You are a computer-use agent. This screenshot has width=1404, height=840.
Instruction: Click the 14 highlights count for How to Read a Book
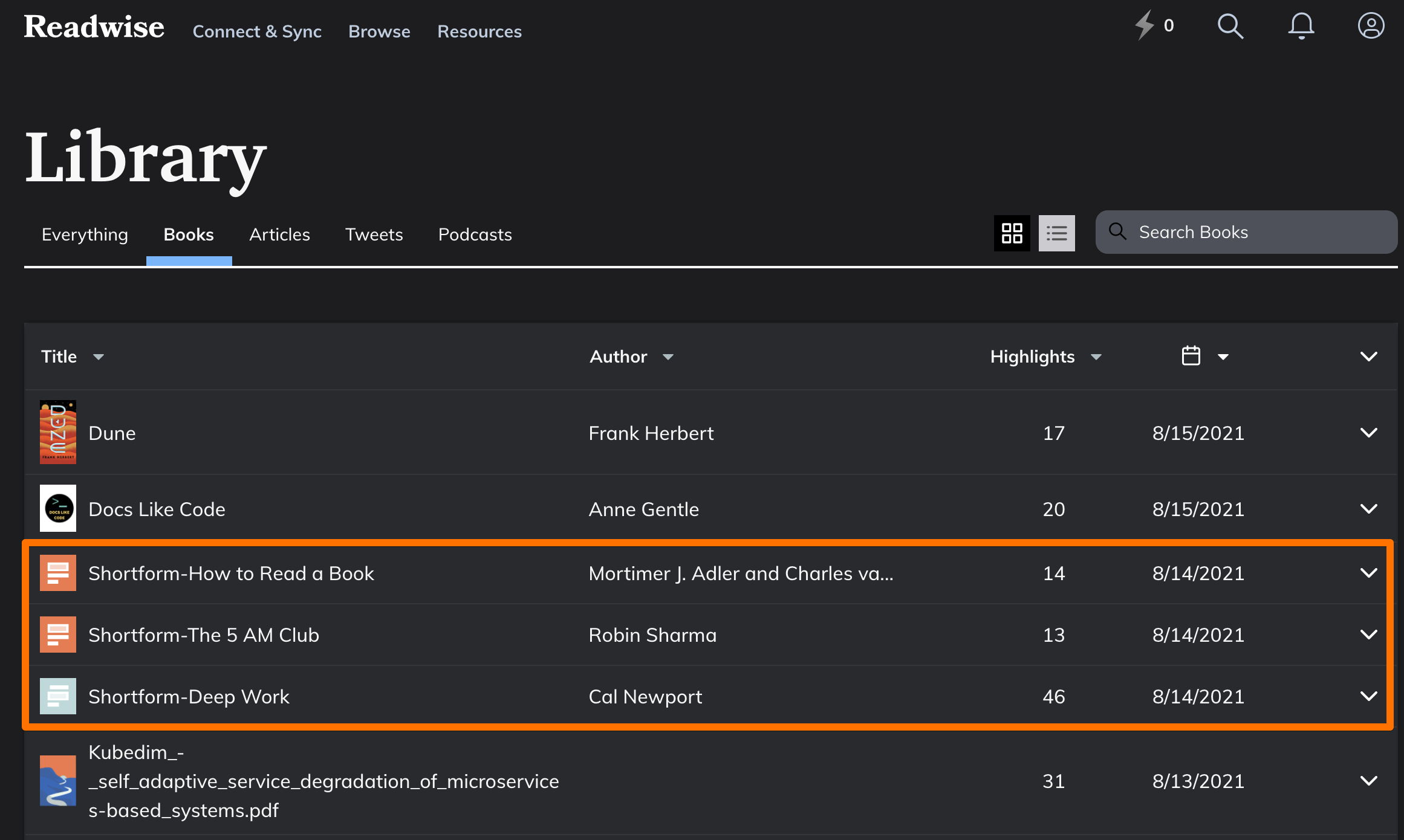point(1053,573)
